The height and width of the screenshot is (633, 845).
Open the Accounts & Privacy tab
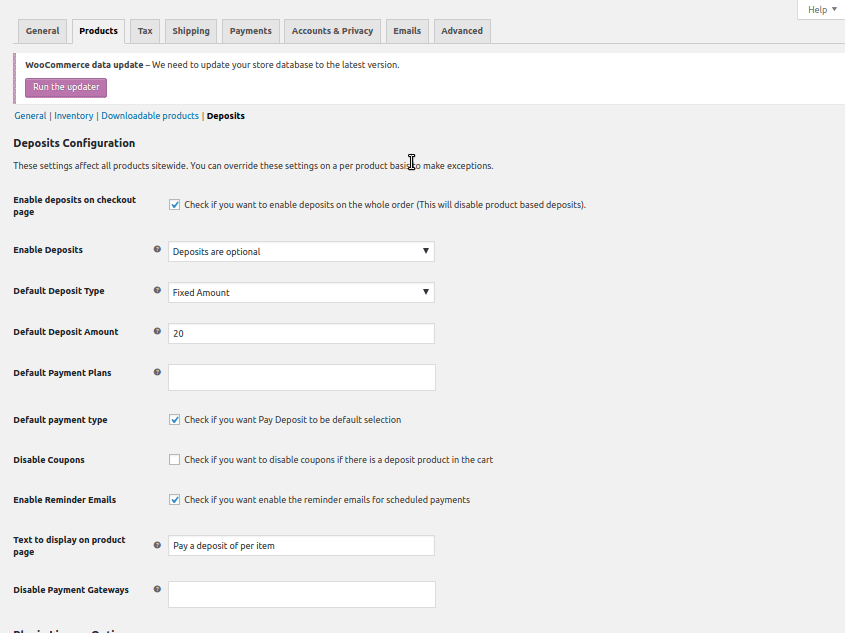click(x=332, y=31)
